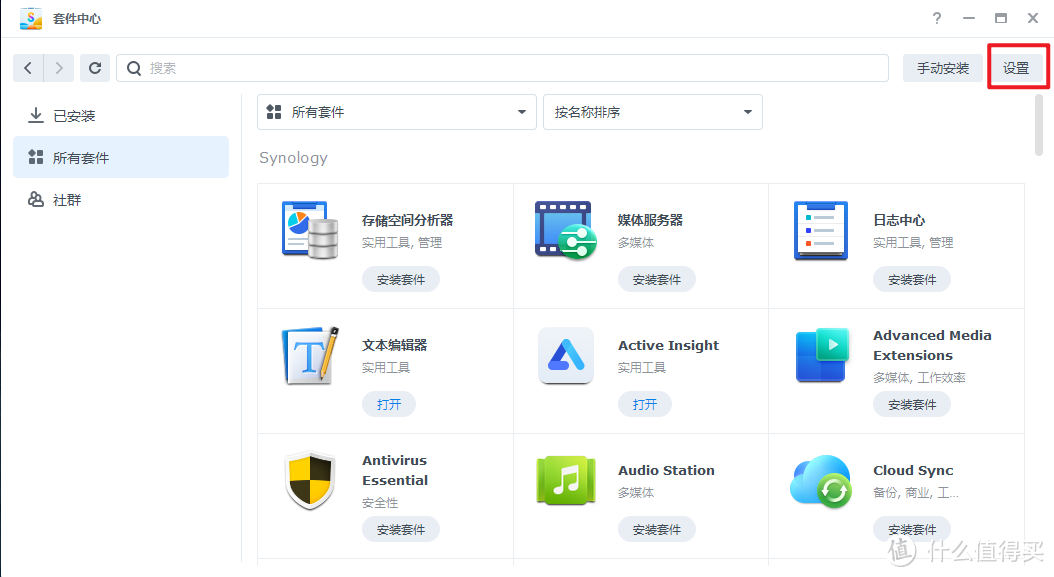
Task: Select 已安装 in the sidebar
Action: click(121, 116)
